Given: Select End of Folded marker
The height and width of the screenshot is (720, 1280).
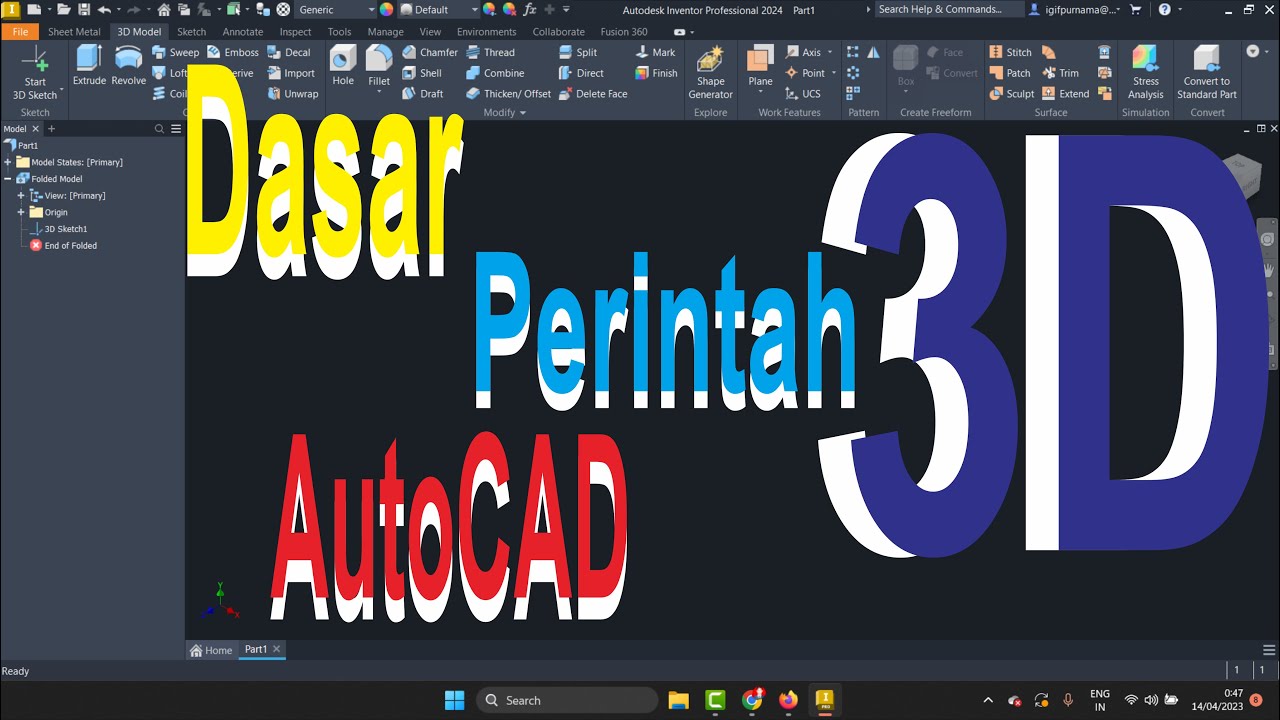Looking at the screenshot, I should 64,245.
